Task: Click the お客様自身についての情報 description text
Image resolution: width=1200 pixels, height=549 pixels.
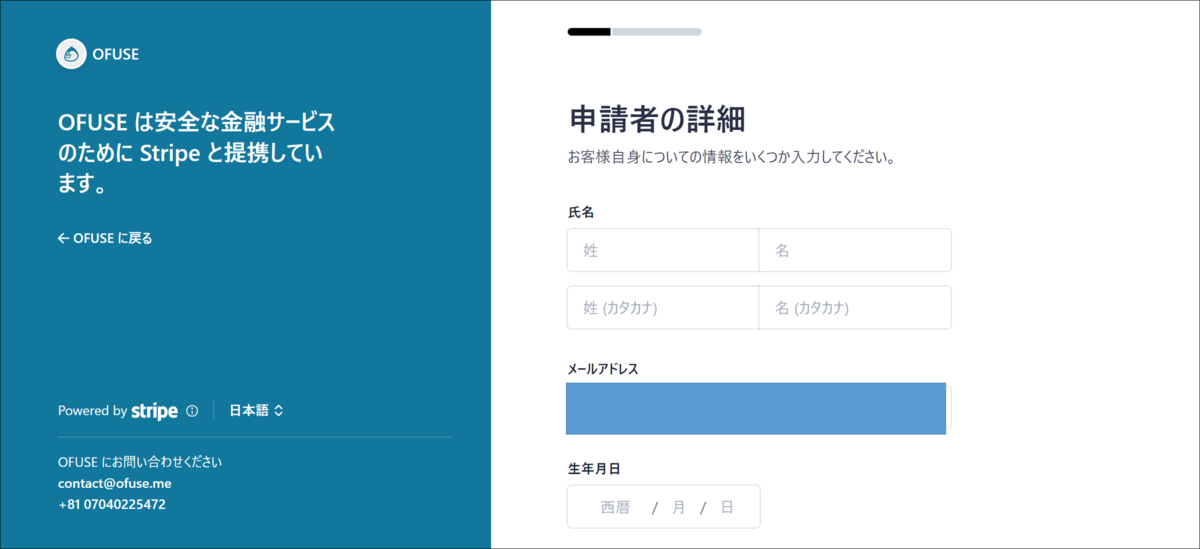Action: pos(731,157)
